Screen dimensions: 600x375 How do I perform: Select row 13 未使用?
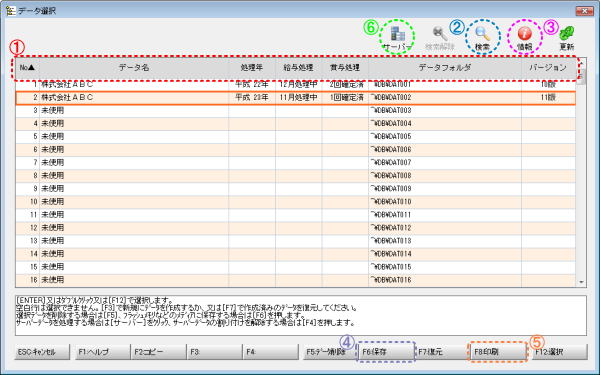(x=295, y=241)
